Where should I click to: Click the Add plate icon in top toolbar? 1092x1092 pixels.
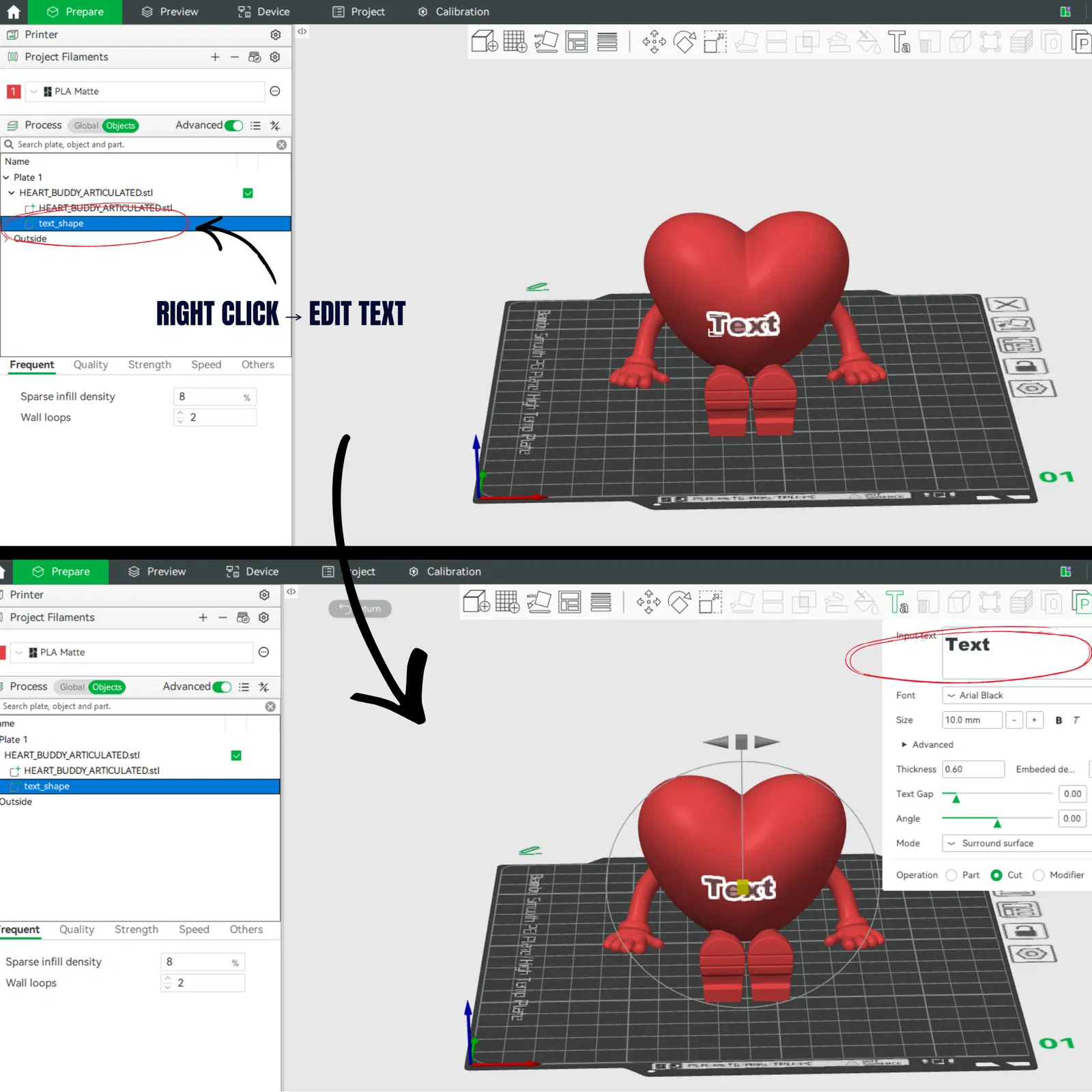coord(515,42)
